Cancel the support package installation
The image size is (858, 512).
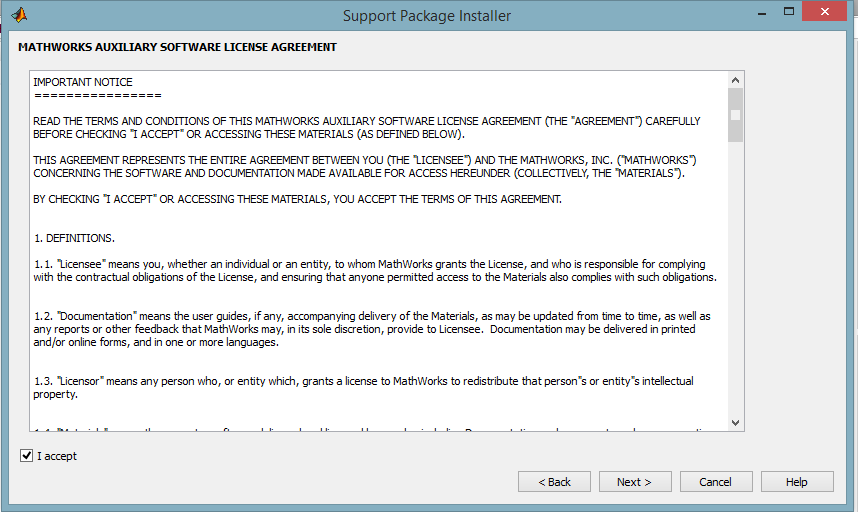pyautogui.click(x=716, y=482)
